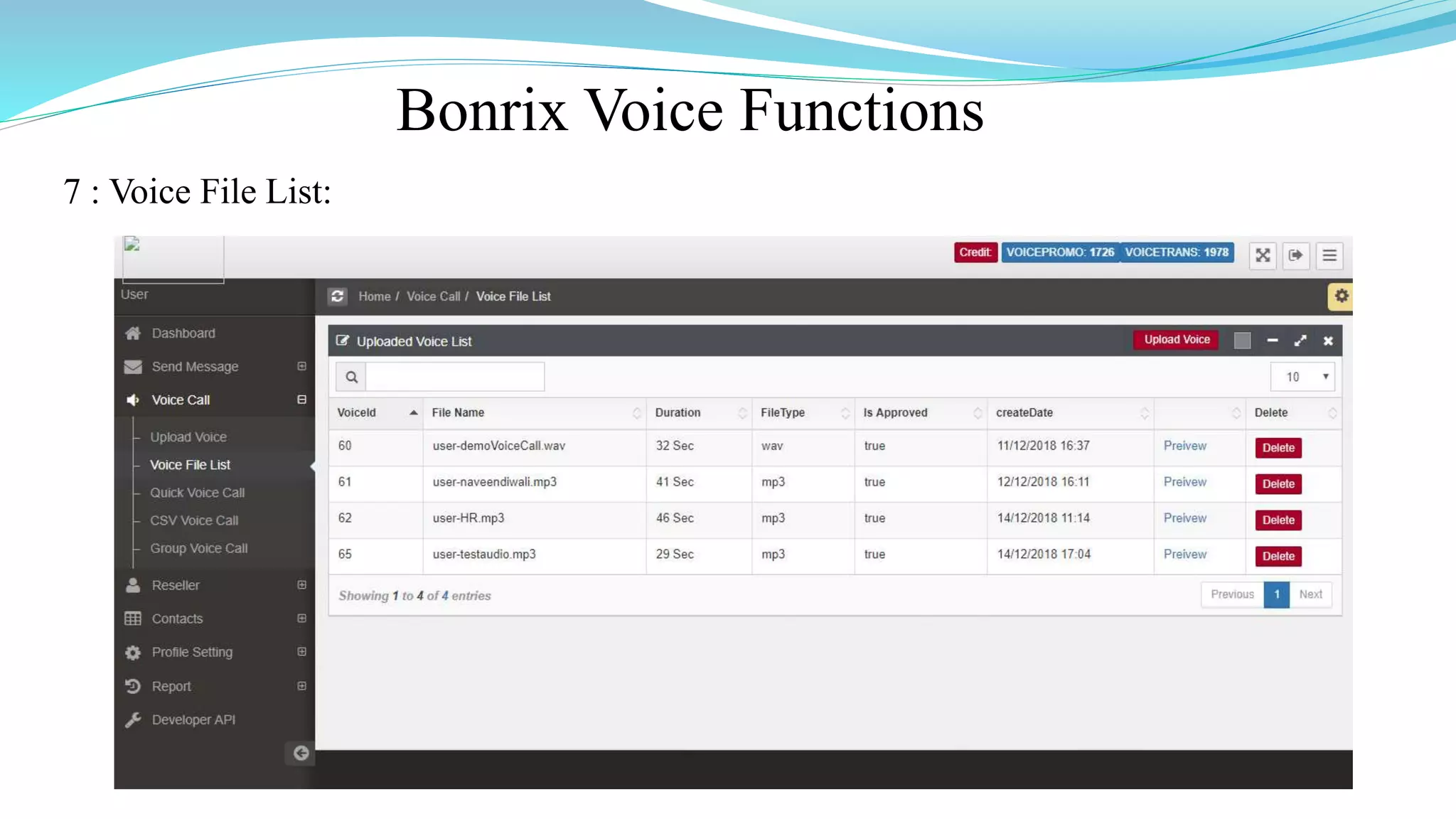Expand the Send Message submenu
Screen dimensions: 1456x819
301,366
